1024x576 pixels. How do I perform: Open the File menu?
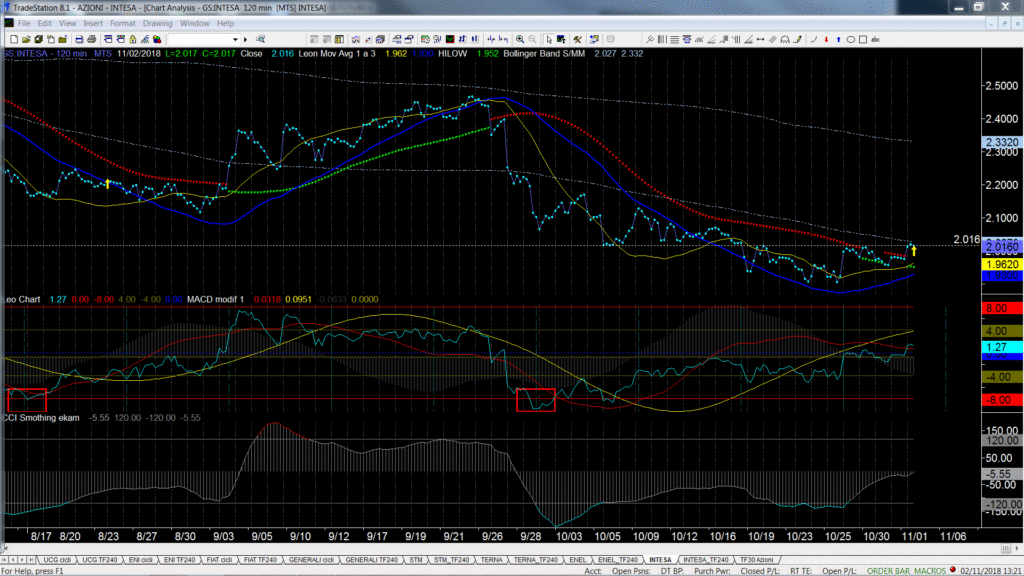24,24
